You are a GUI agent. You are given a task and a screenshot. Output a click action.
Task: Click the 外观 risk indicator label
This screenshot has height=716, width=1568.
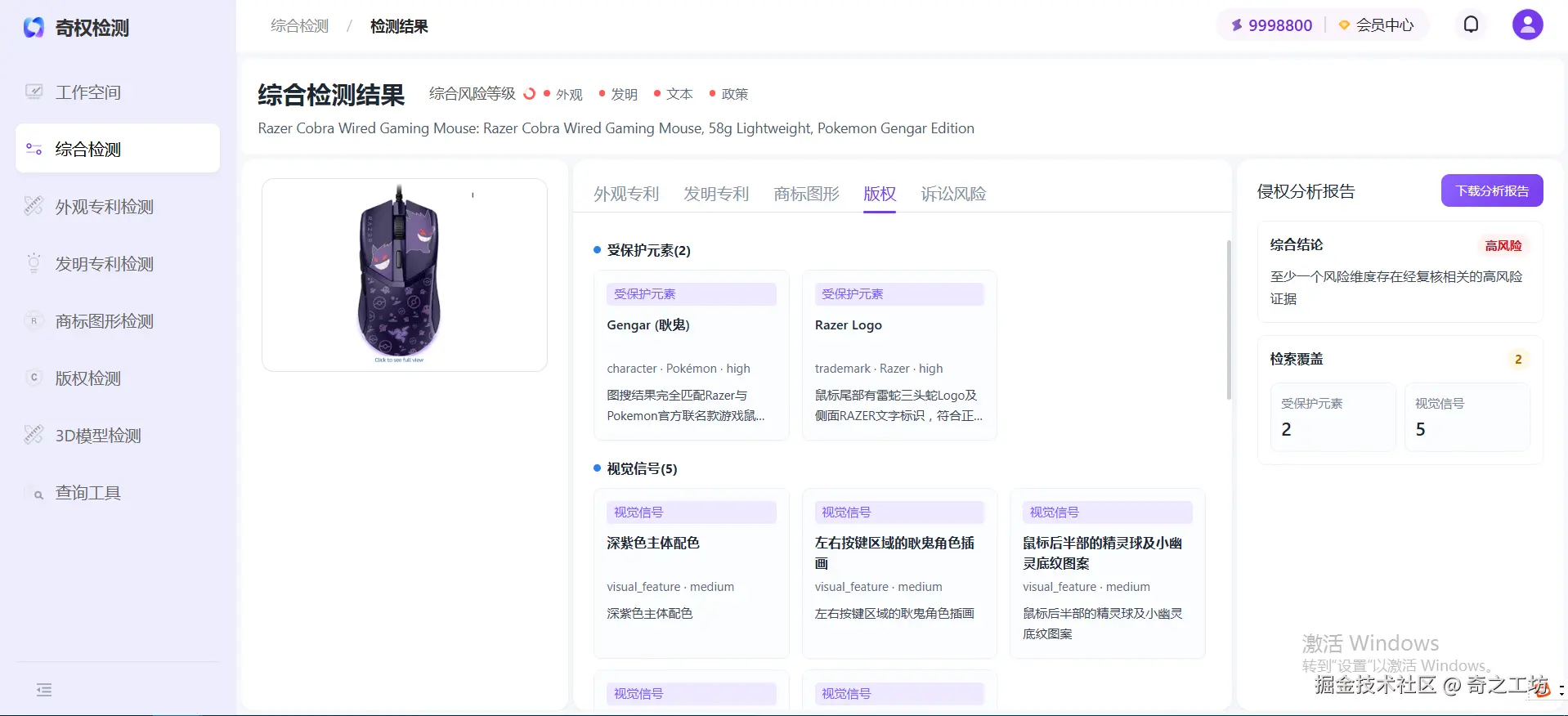[x=569, y=94]
